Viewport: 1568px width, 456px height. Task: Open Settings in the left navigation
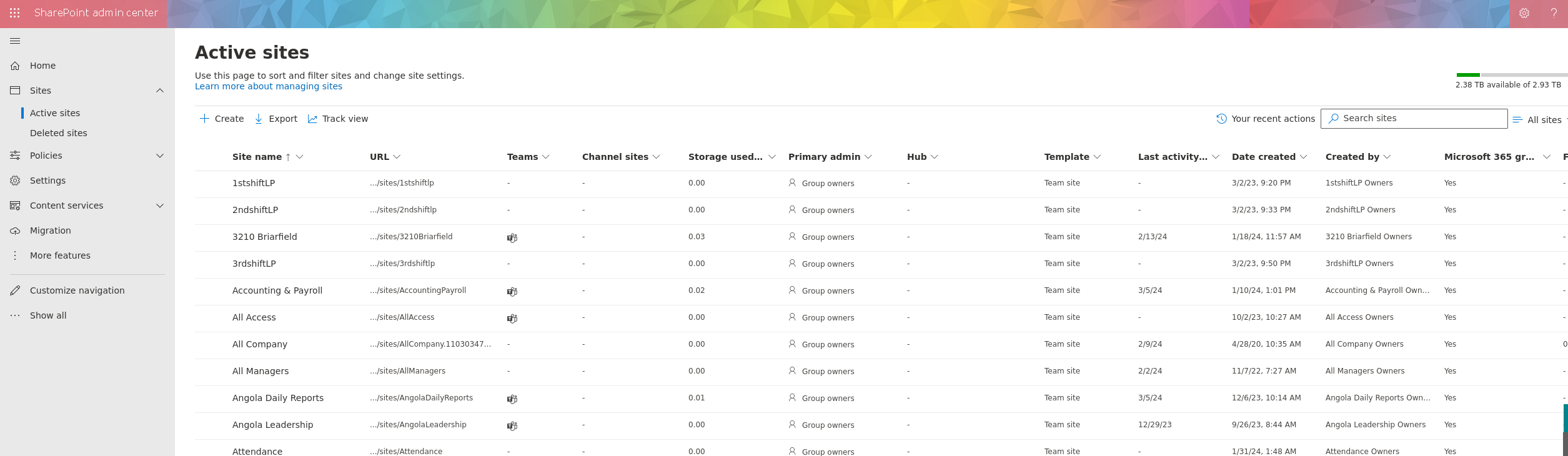tap(47, 181)
